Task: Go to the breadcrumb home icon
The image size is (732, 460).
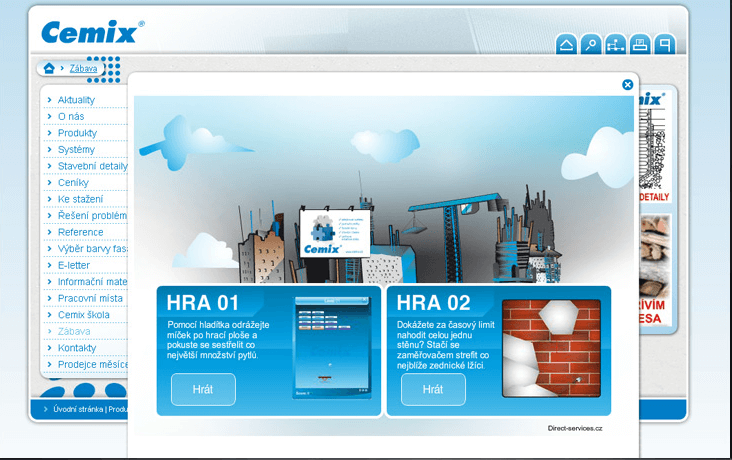Action: coord(49,68)
